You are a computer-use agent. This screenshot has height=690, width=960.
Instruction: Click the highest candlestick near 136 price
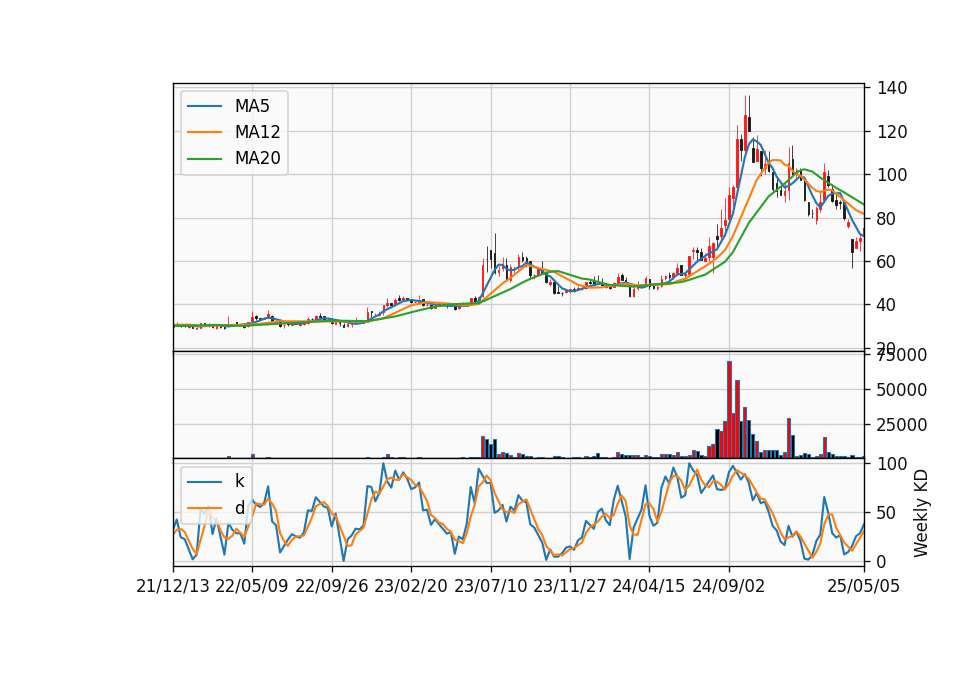[745, 124]
